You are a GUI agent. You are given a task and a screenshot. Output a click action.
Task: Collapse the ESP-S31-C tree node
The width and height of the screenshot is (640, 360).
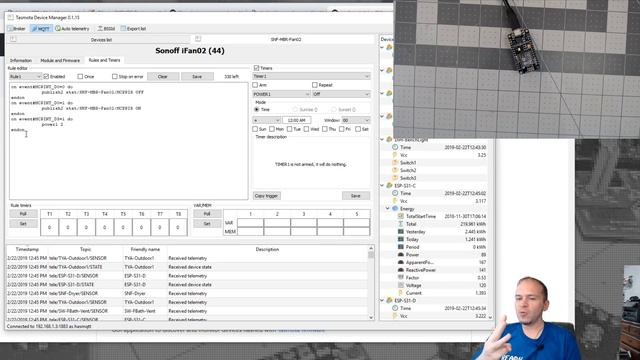pyautogui.click(x=382, y=186)
